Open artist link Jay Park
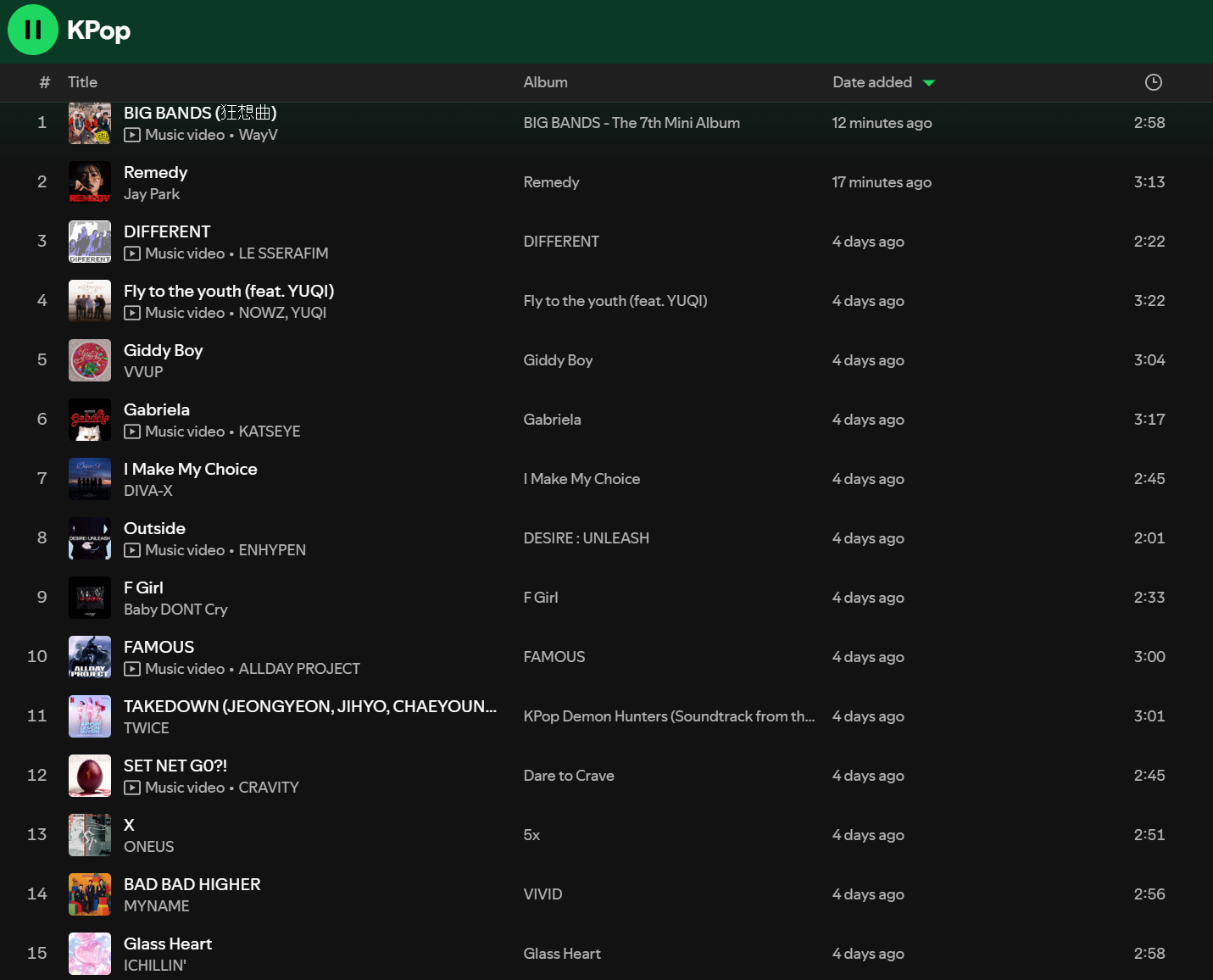Image resolution: width=1213 pixels, height=980 pixels. coord(152,194)
